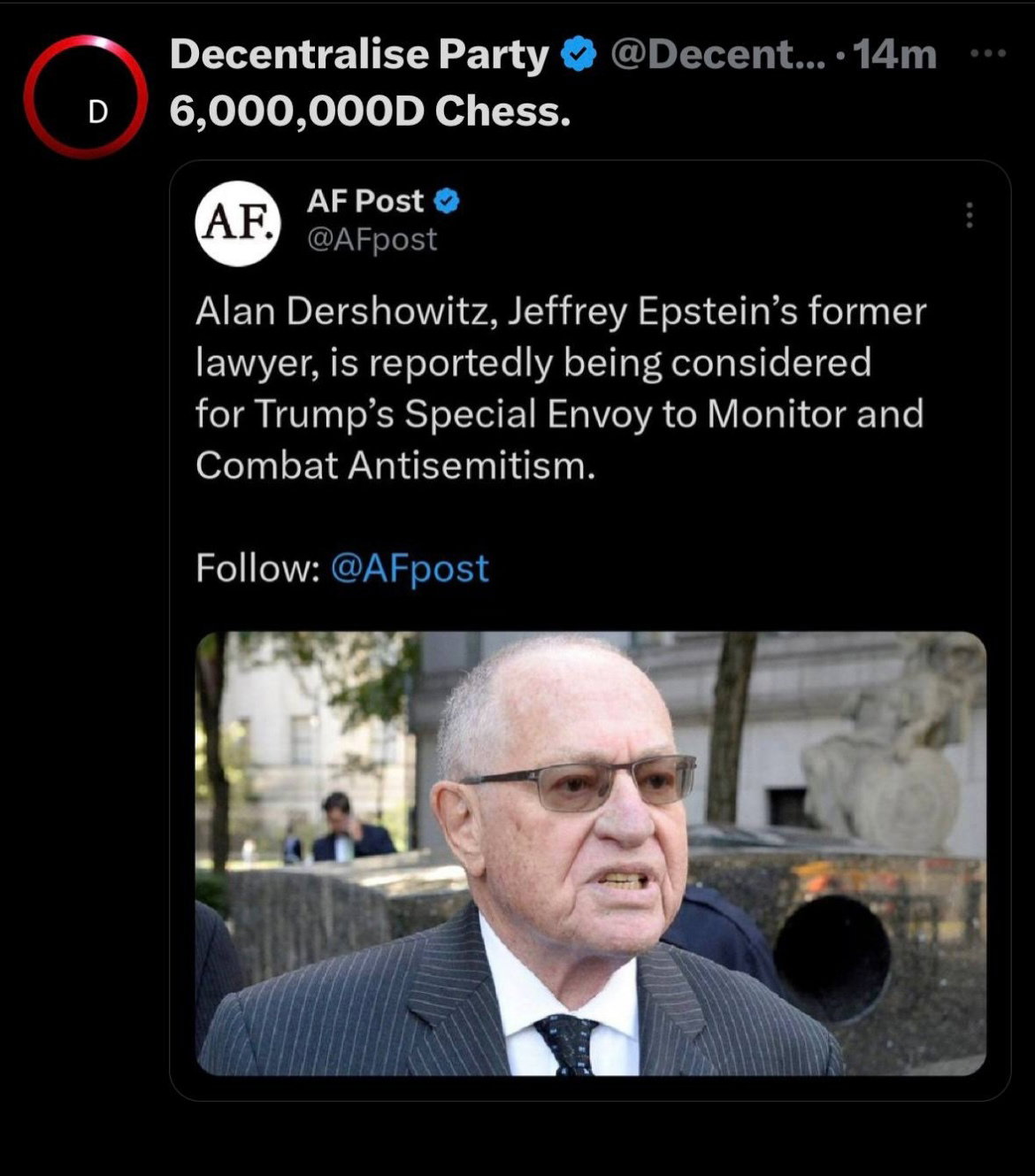Tap the AF Post blue verified checkmark
The width and height of the screenshot is (1035, 1176).
tap(447, 202)
